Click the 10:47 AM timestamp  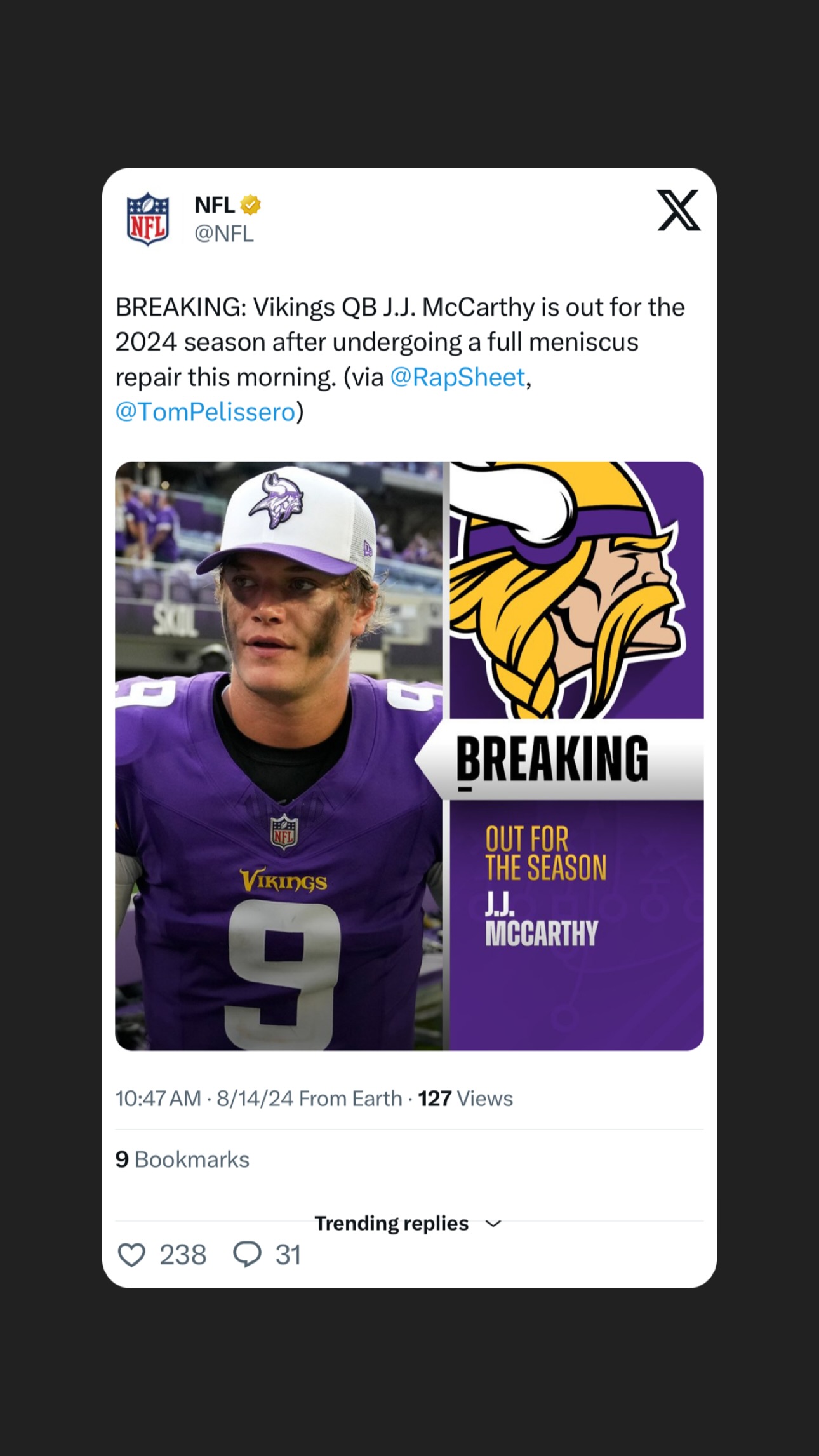[x=158, y=1099]
